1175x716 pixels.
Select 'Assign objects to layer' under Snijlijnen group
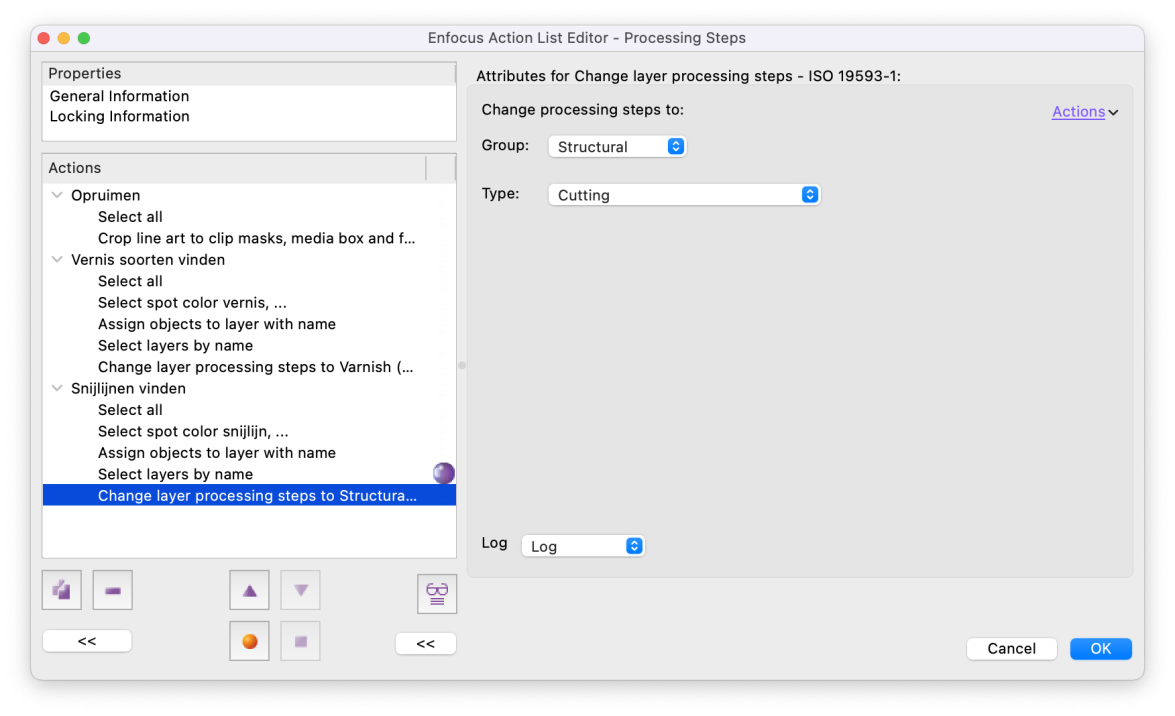217,453
